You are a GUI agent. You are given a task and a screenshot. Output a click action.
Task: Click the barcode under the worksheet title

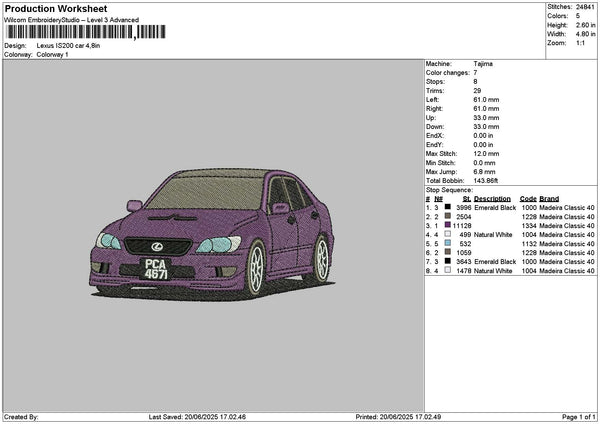[86, 32]
